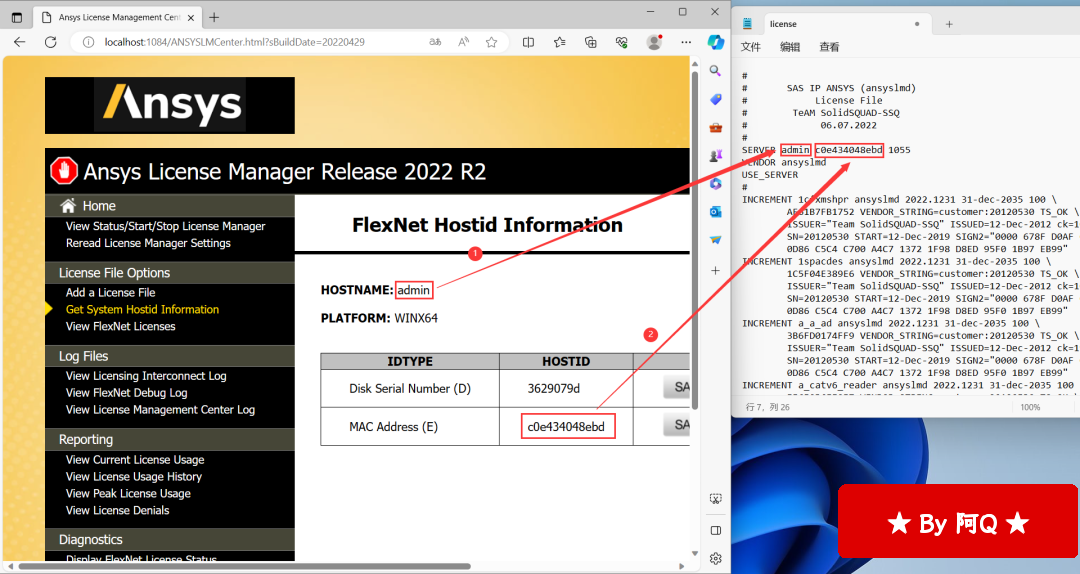Open Outlook from Edge sidebar
The width and height of the screenshot is (1080, 574).
point(716,212)
